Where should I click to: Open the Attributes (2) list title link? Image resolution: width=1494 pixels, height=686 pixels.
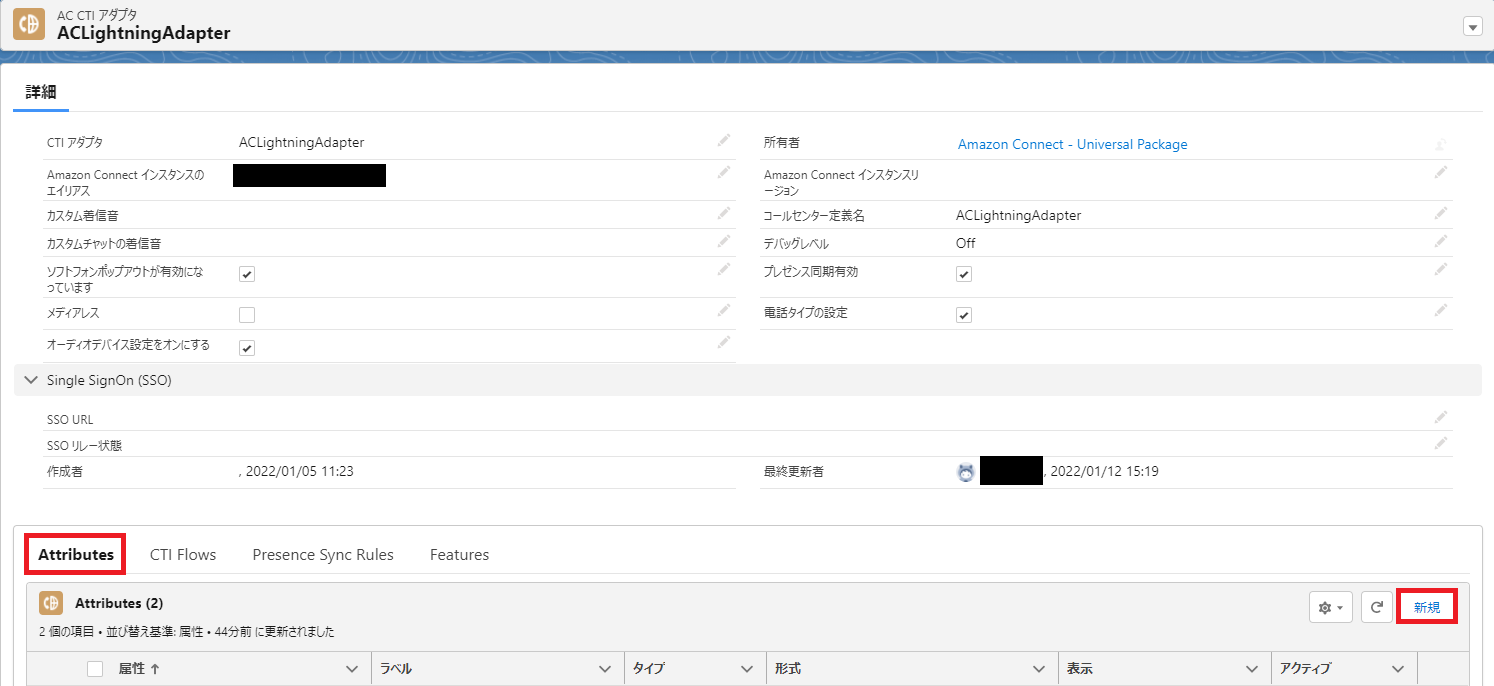(x=119, y=603)
